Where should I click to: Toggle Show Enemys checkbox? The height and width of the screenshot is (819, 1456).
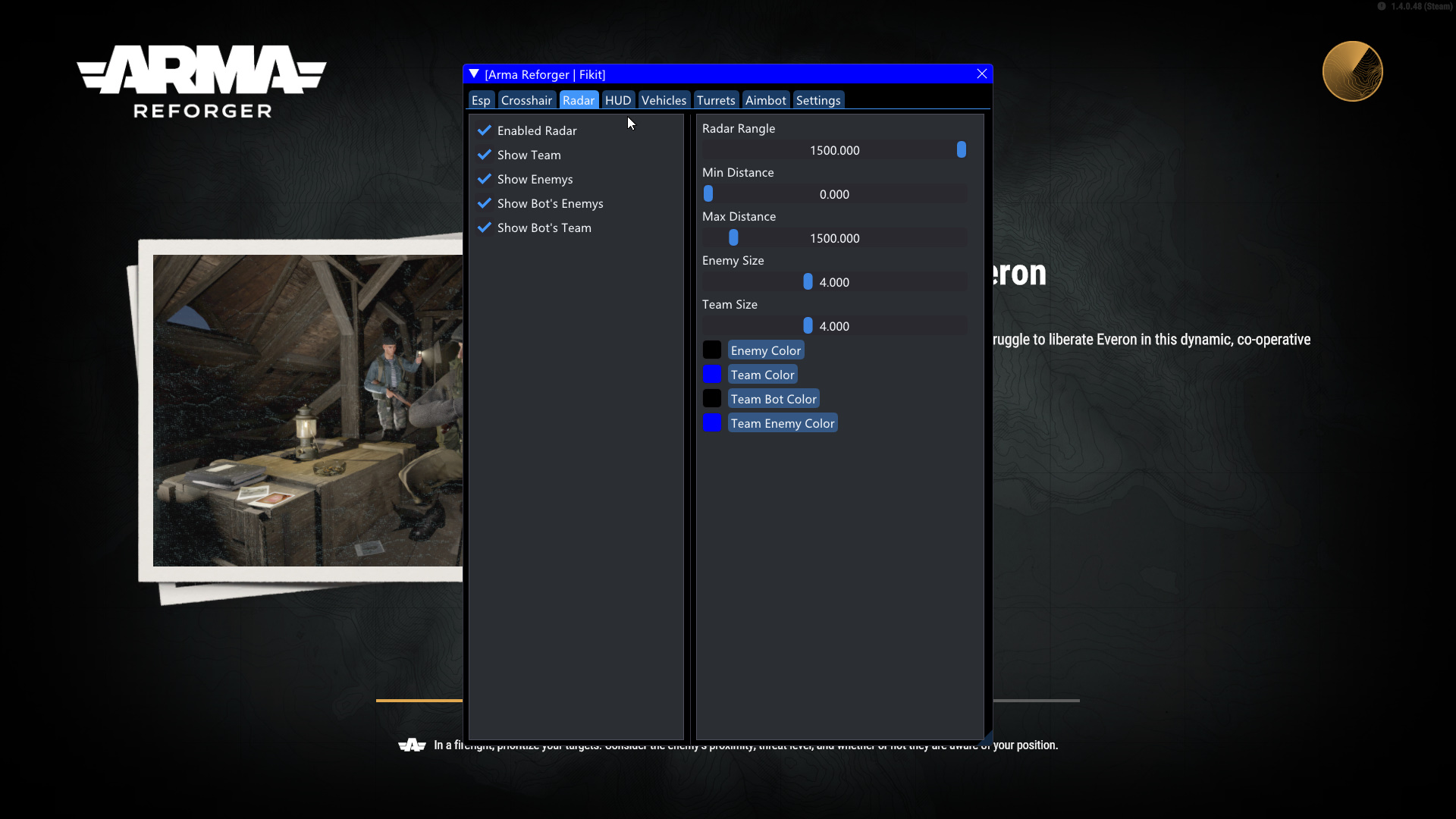(x=485, y=179)
